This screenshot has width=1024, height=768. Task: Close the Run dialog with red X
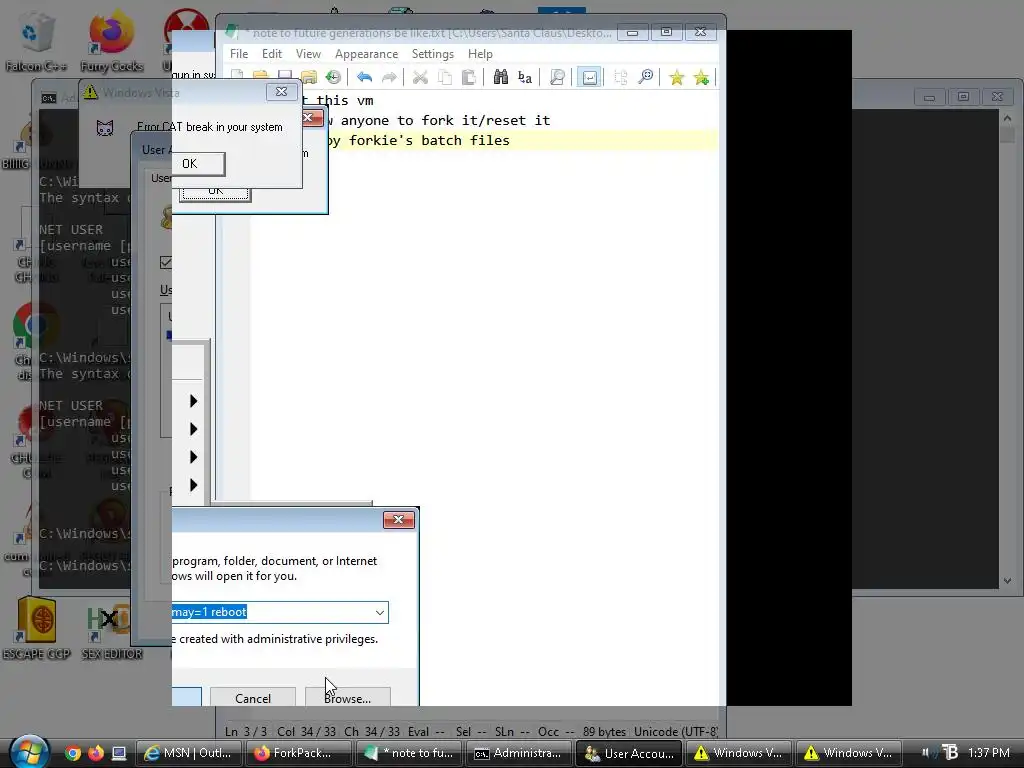tap(398, 519)
